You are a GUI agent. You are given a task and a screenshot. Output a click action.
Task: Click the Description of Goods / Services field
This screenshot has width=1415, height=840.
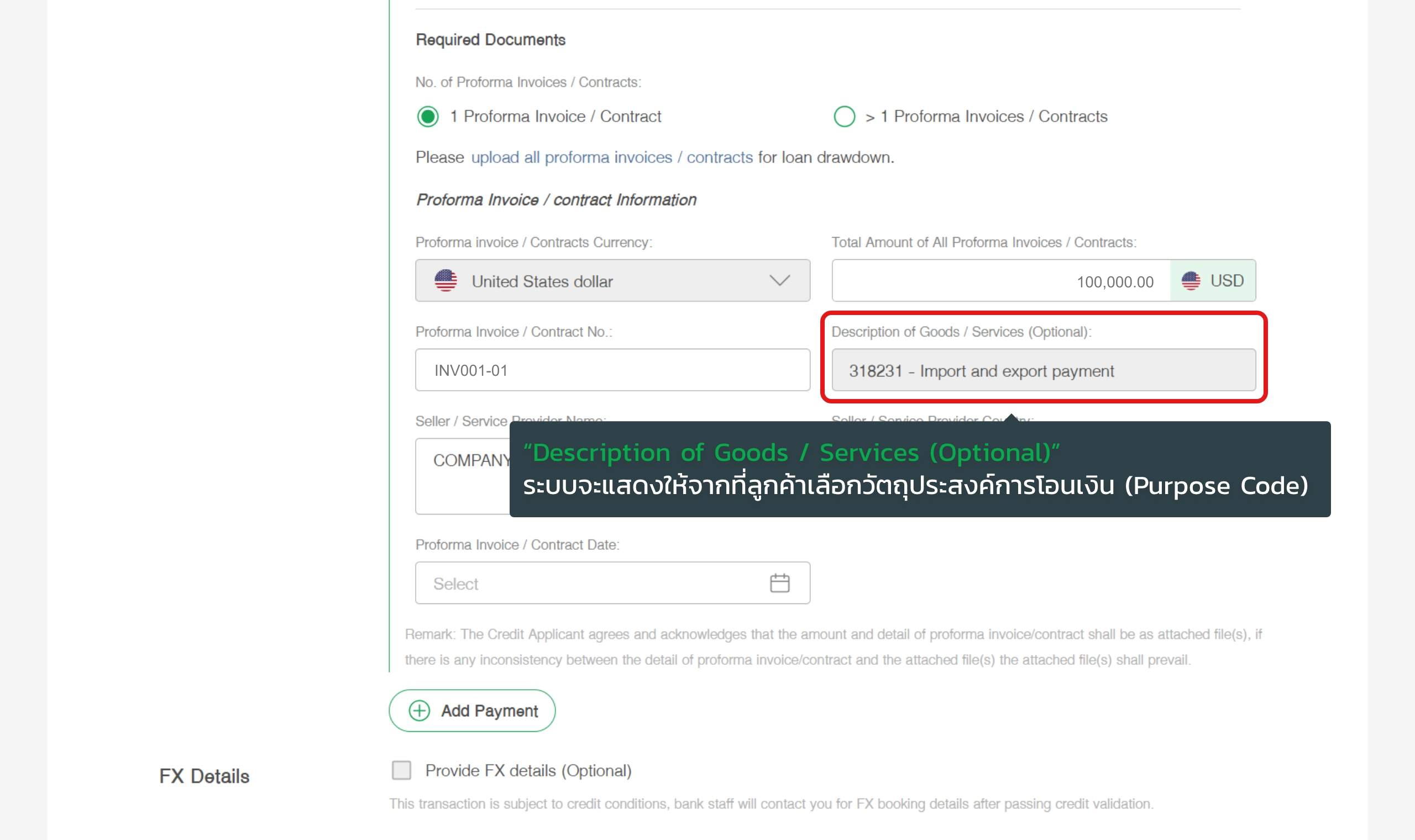pos(1043,370)
